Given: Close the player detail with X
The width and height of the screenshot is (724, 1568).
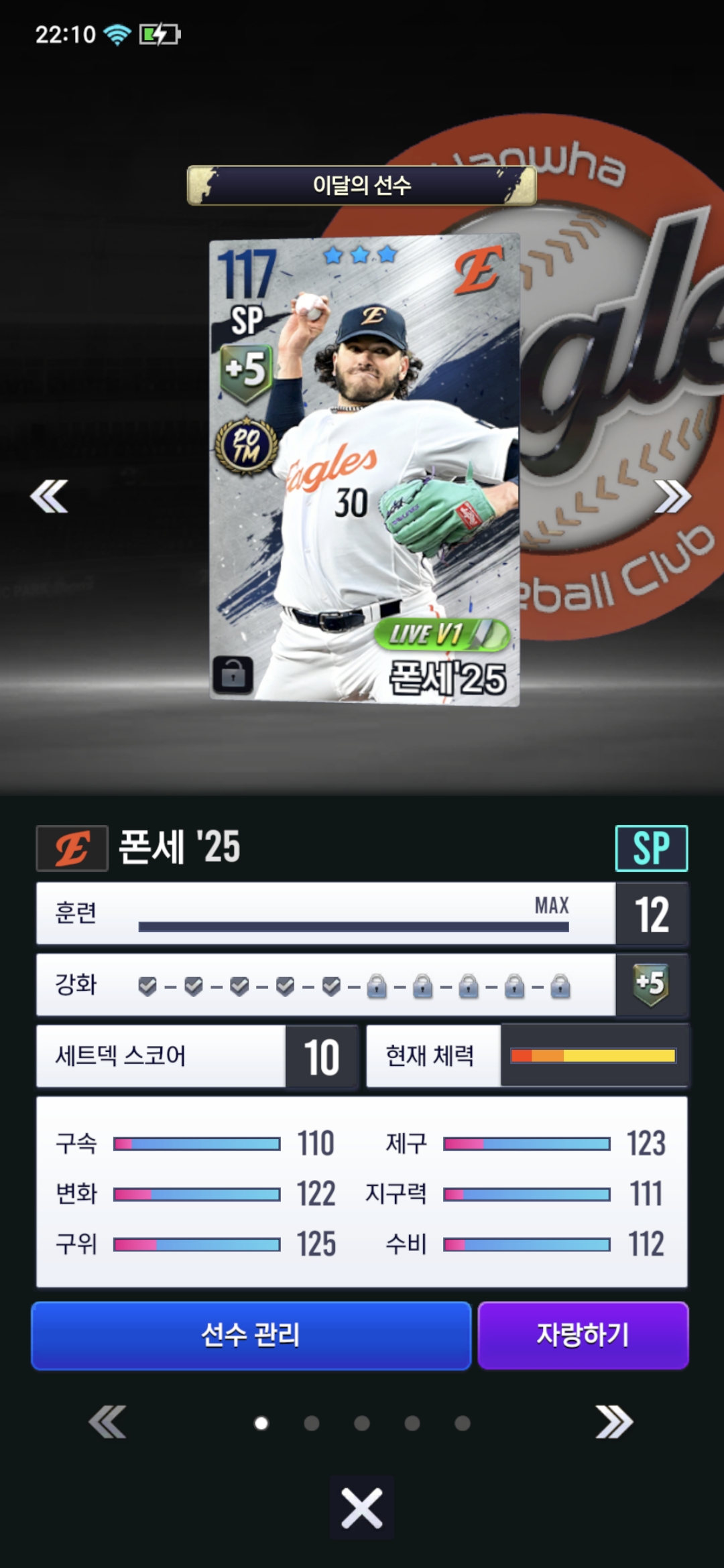Looking at the screenshot, I should [362, 1508].
